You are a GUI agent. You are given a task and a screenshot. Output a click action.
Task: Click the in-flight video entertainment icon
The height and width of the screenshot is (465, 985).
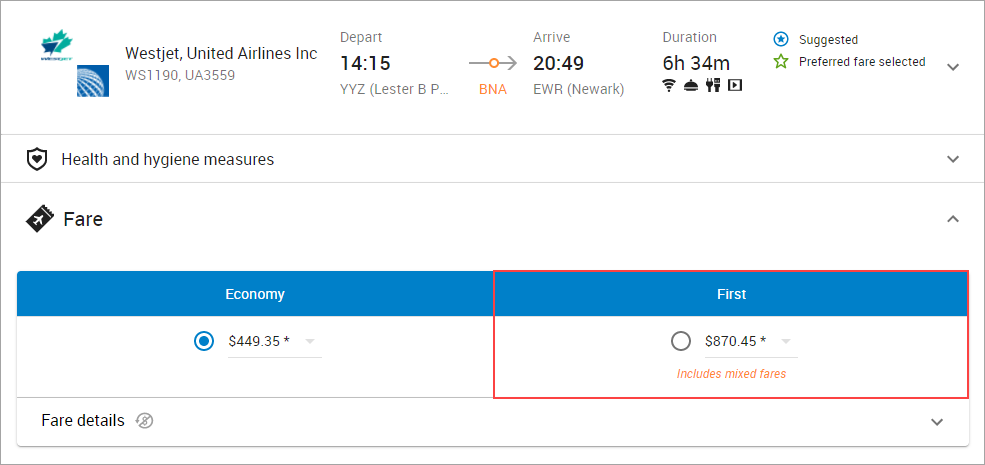(x=735, y=85)
